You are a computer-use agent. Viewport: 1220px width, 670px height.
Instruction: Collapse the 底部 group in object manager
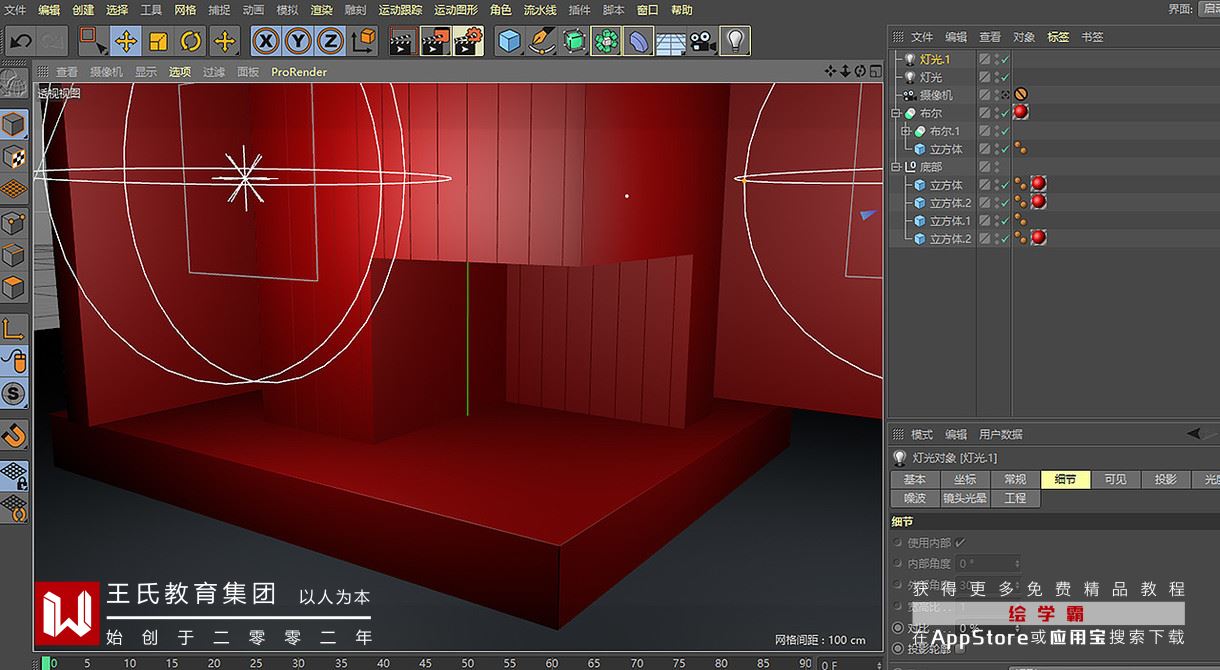click(x=897, y=168)
